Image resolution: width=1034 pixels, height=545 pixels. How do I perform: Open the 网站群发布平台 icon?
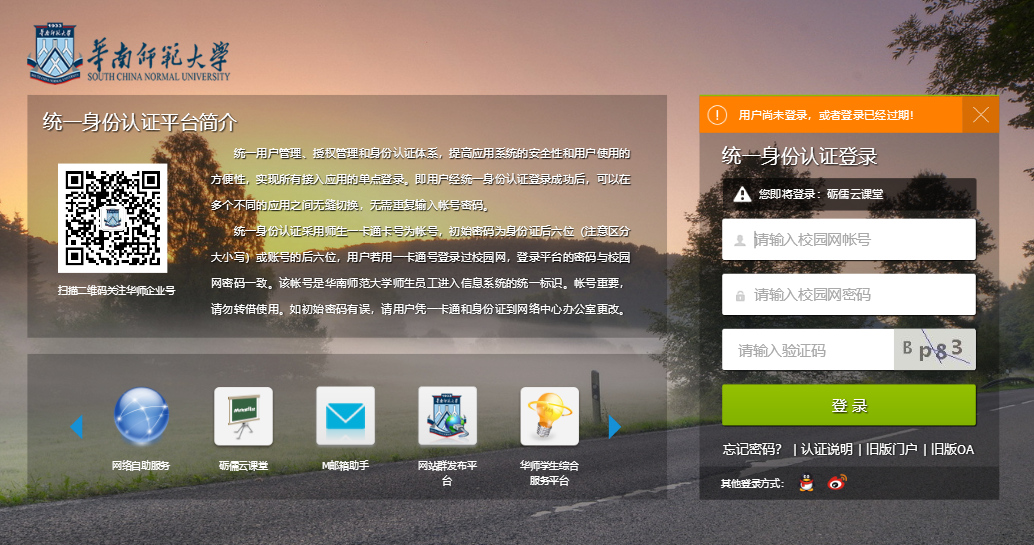coord(447,416)
